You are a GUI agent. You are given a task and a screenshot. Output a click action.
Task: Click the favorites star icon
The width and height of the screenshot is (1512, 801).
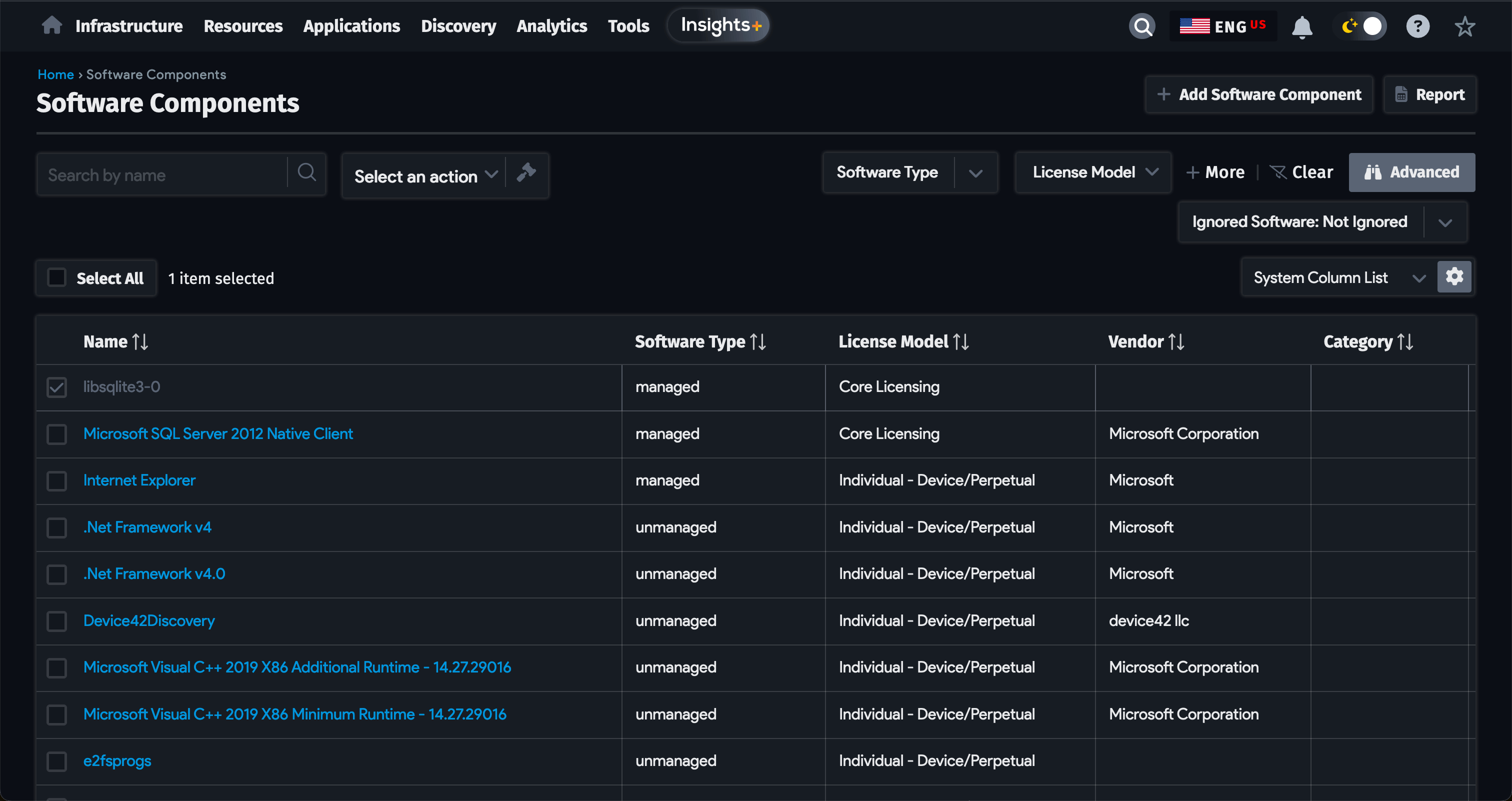coord(1464,26)
